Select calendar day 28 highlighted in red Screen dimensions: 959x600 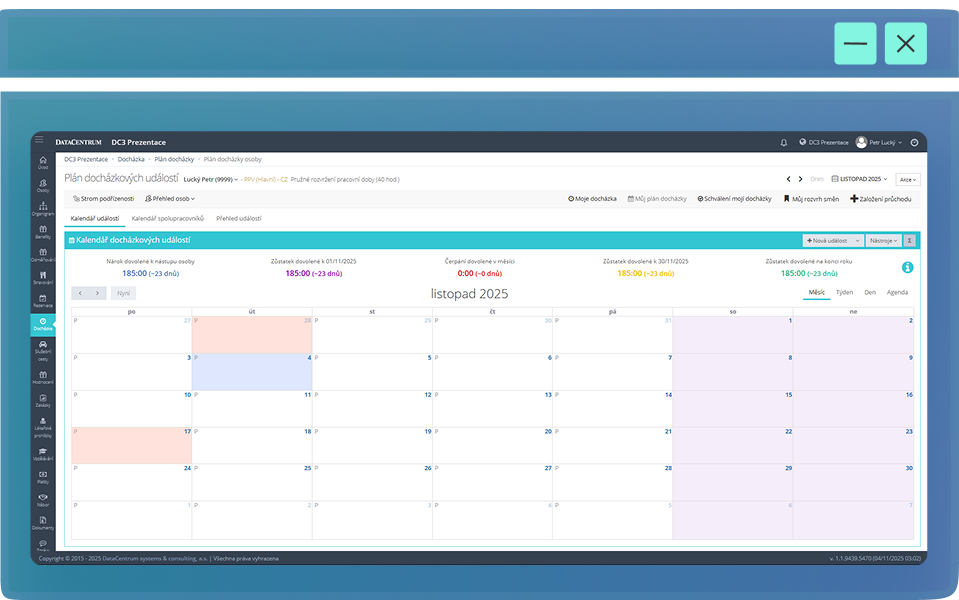click(x=252, y=335)
